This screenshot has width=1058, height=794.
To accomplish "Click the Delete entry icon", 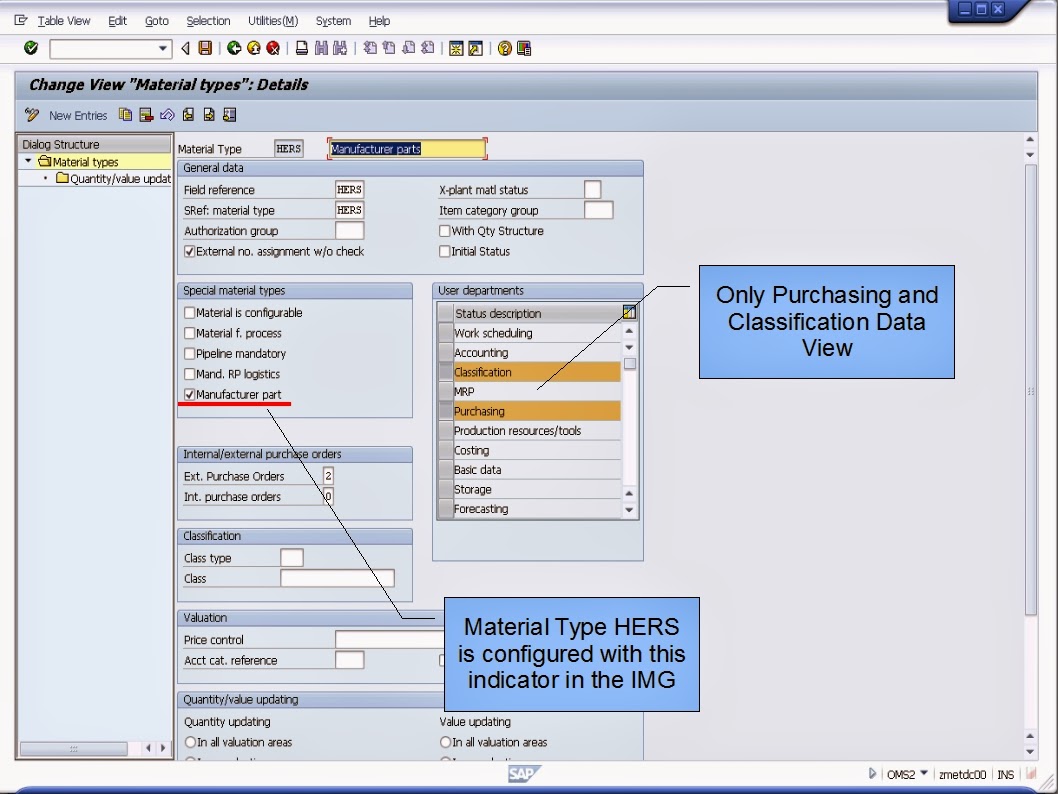I will tap(146, 115).
